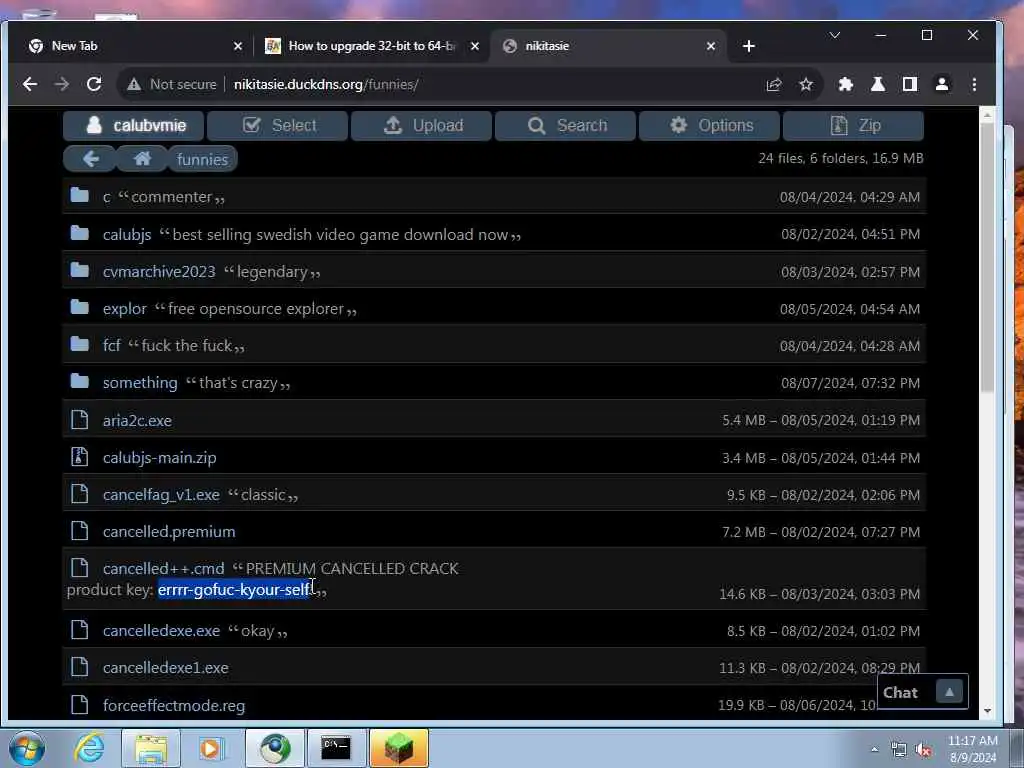Viewport: 1024px width, 768px height.
Task: Open the explor folder
Action: point(125,309)
